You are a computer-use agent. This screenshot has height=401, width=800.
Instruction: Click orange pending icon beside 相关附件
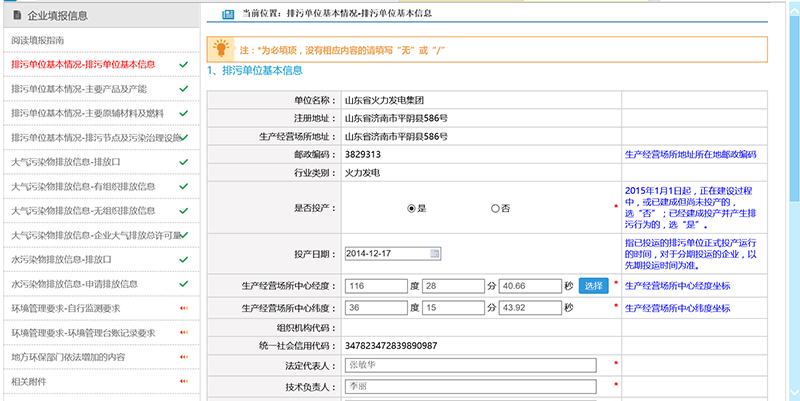[x=183, y=381]
